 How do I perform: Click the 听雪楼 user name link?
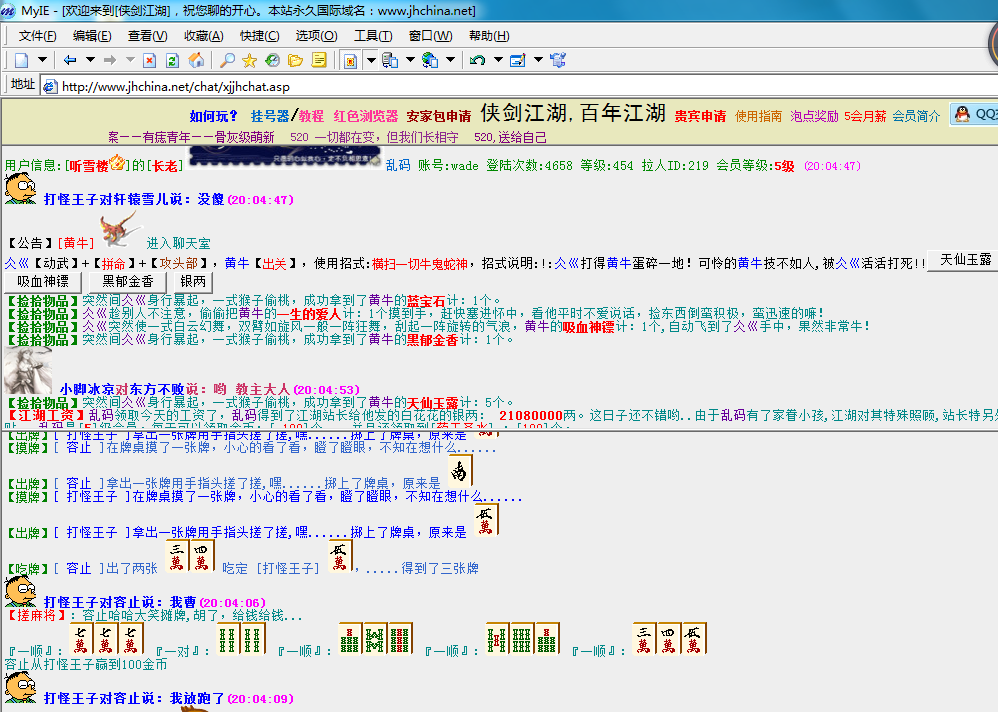88,166
